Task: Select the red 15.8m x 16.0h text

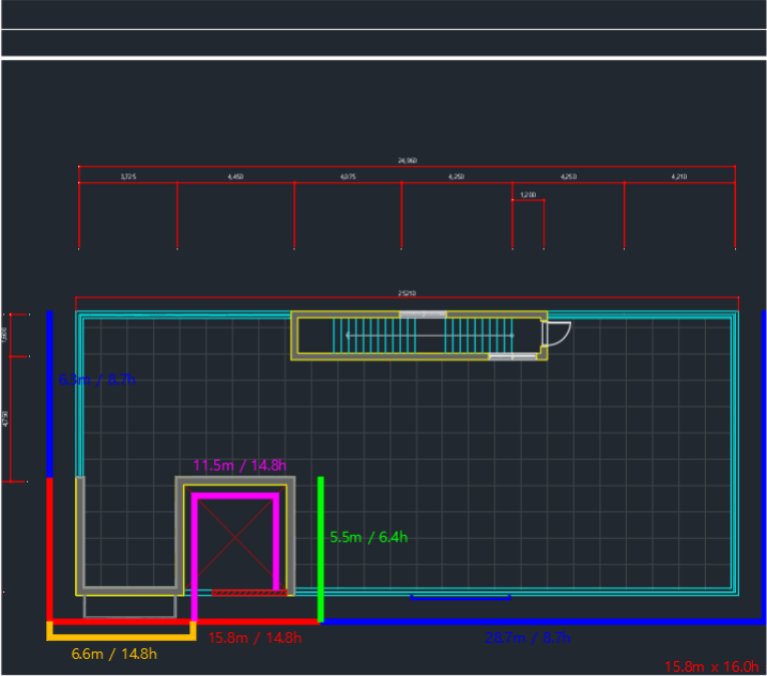Action: 712,667
